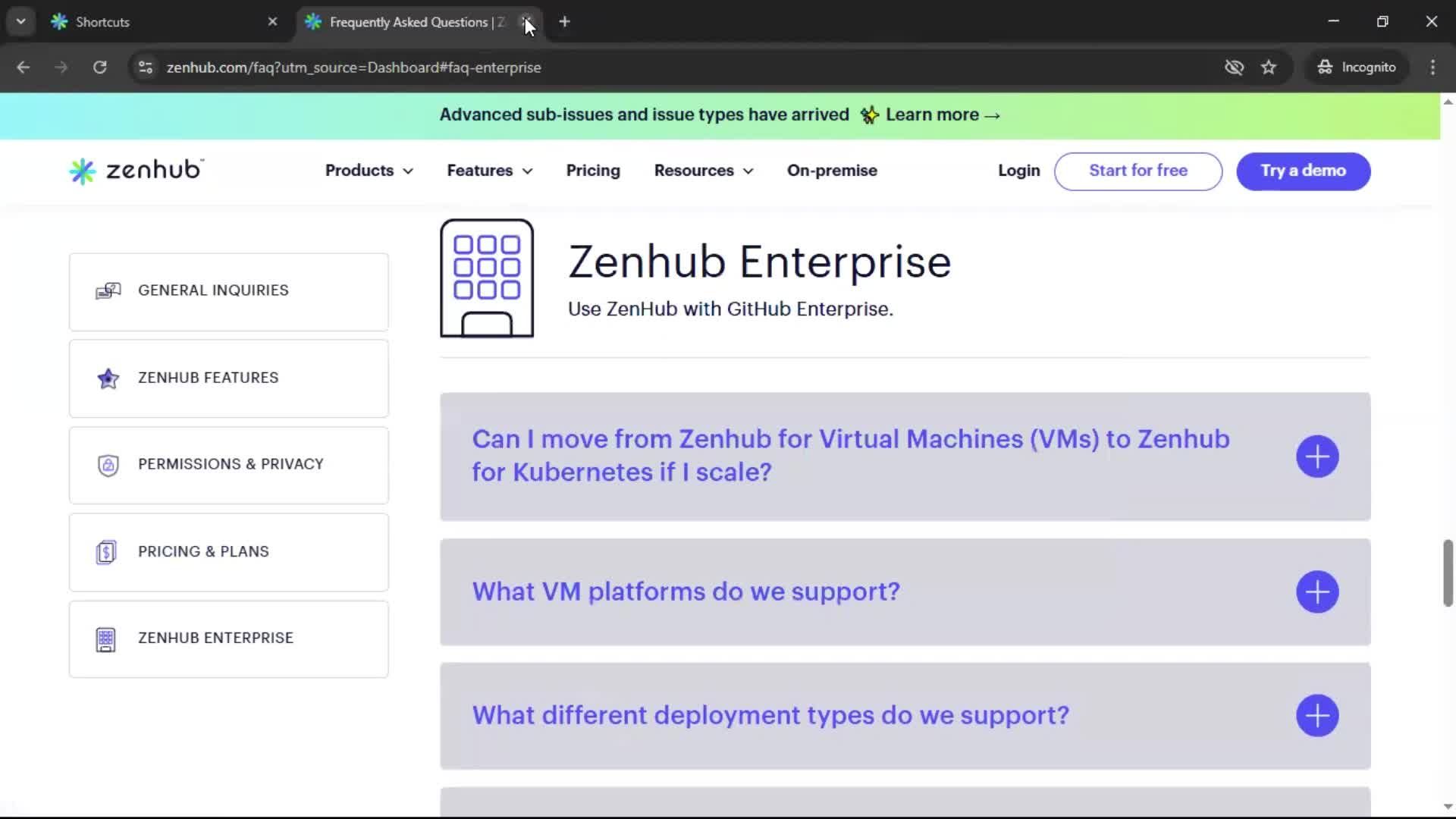Open the site information icon in the address bar
This screenshot has width=1456, height=819.
145,67
